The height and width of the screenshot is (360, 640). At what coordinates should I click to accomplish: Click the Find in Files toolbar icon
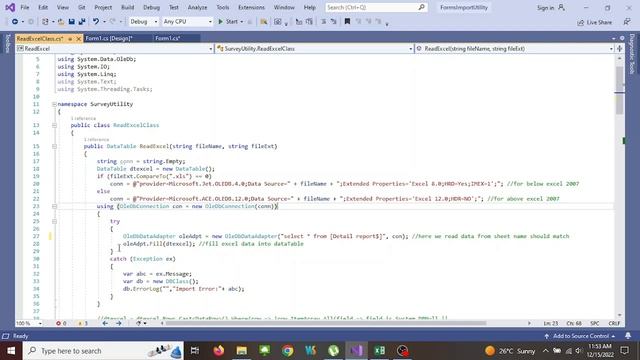tap(264, 22)
